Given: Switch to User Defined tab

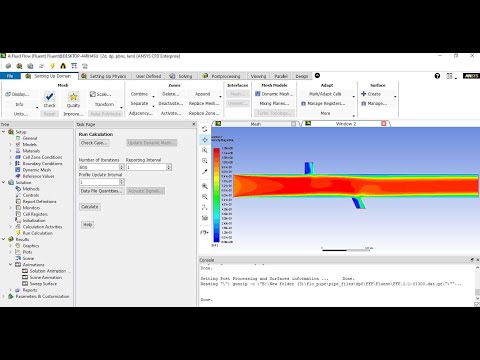Looking at the screenshot, I should (x=148, y=76).
